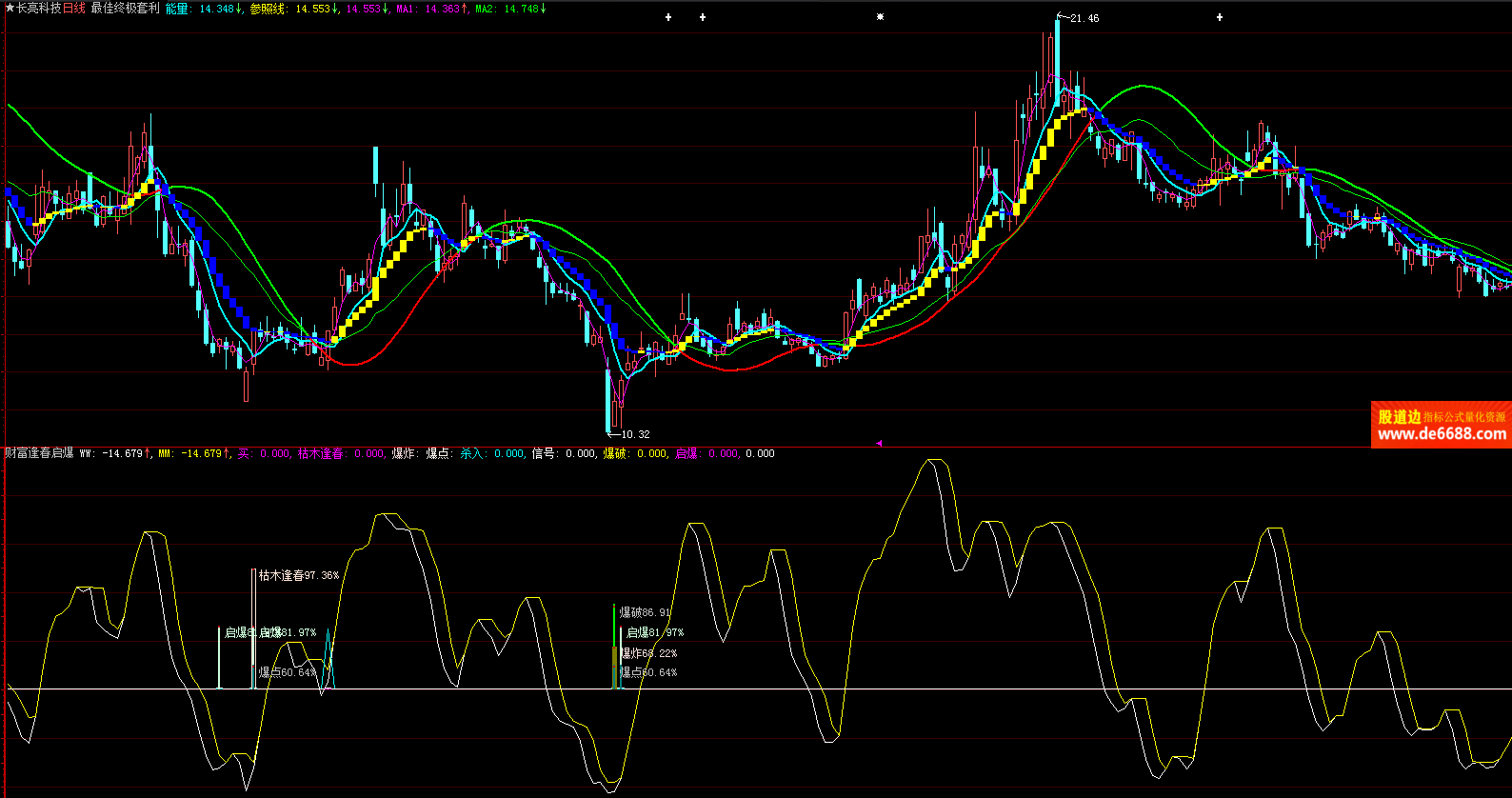
Task: Click the 21.46 high price arrow label
Action: (x=1082, y=18)
